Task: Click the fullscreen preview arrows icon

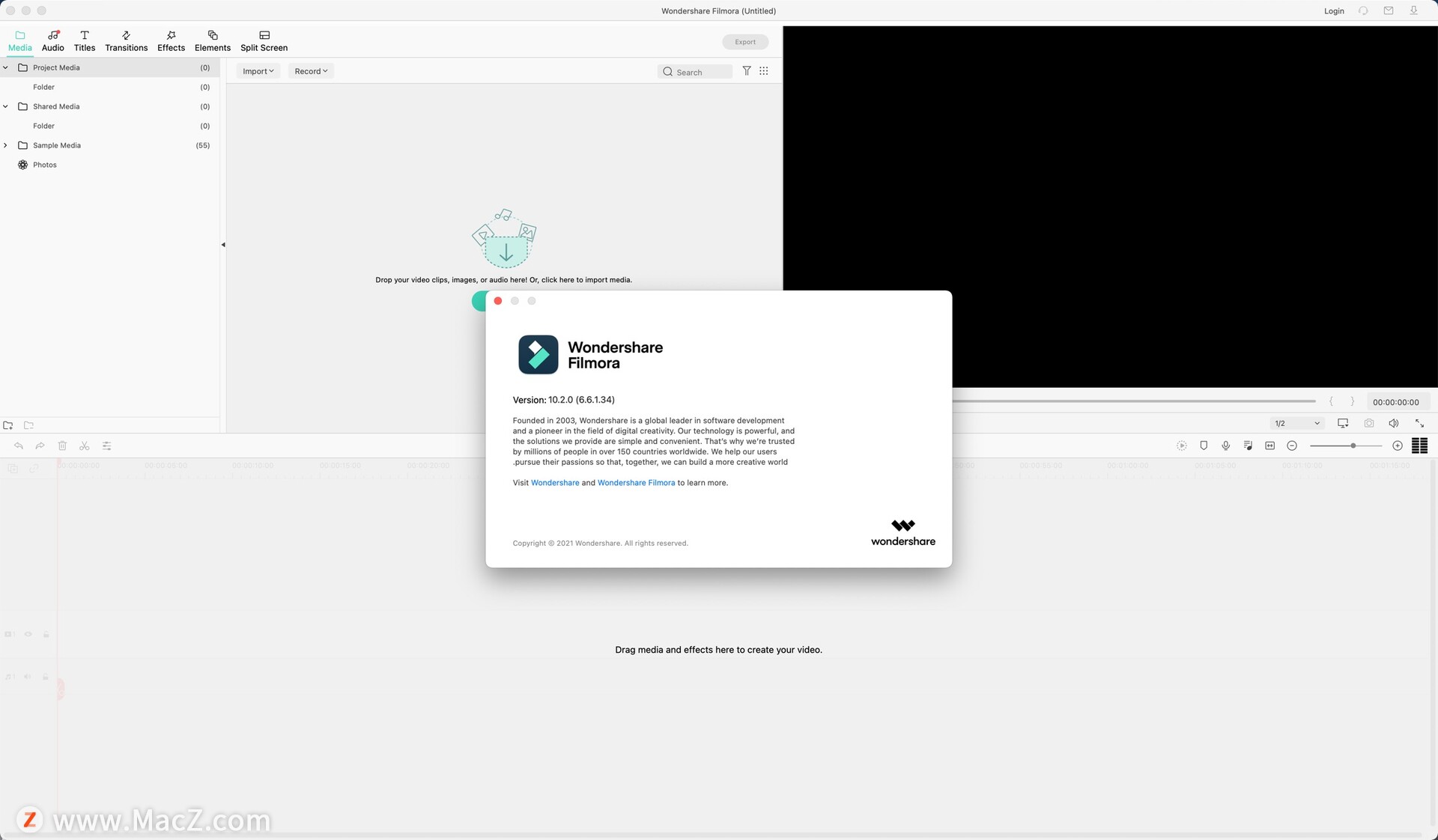Action: click(x=1419, y=424)
